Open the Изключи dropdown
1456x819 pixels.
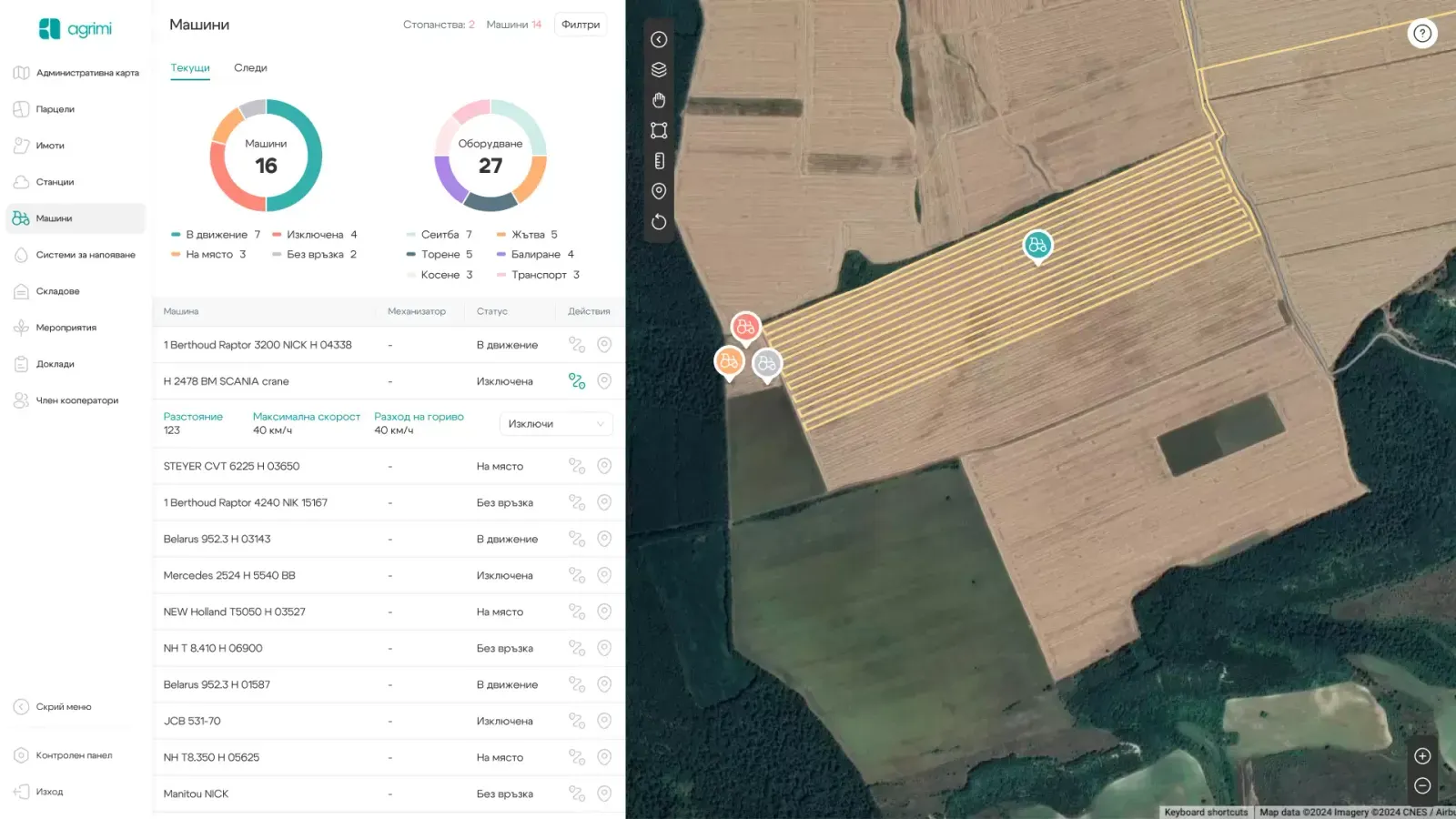(556, 424)
